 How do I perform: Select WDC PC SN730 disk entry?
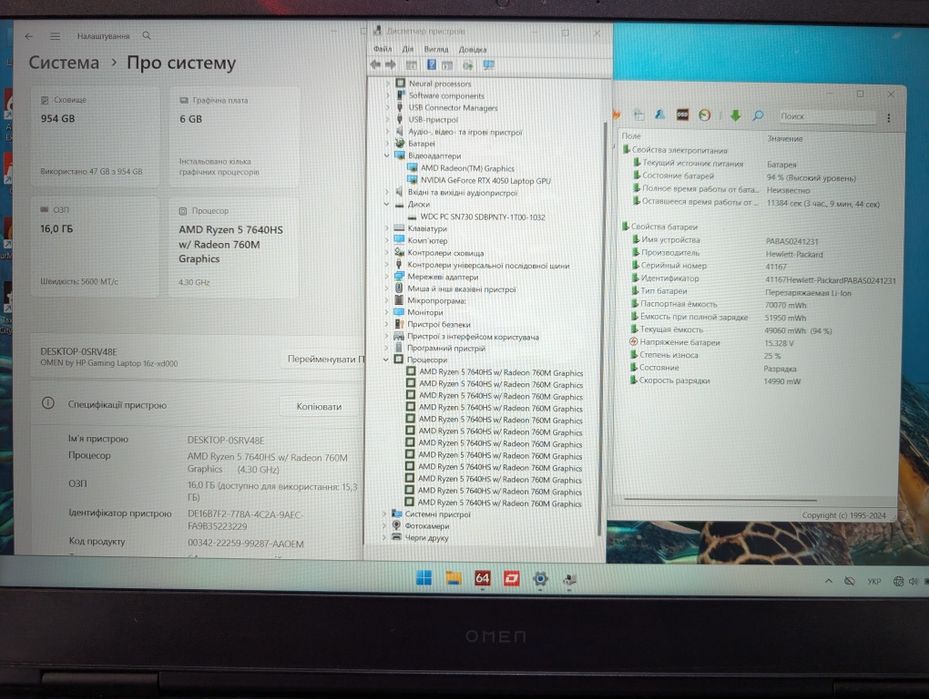(x=482, y=217)
